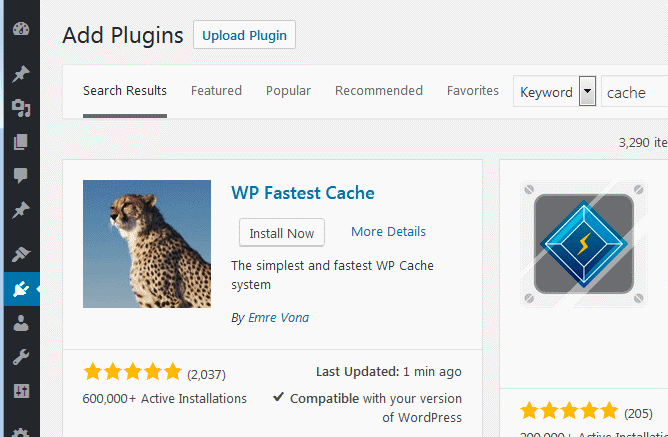This screenshot has width=668, height=437.
Task: Open the WP Fastest Cache title link
Action: (303, 193)
